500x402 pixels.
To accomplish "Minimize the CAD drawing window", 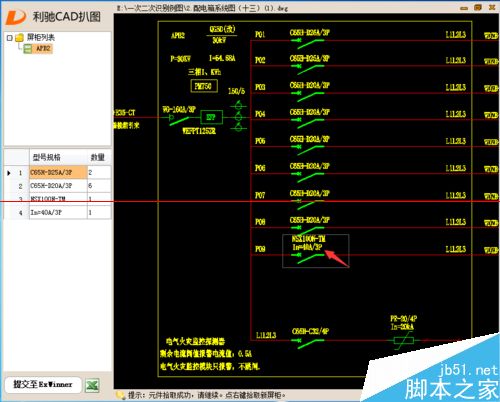I will (464, 8).
